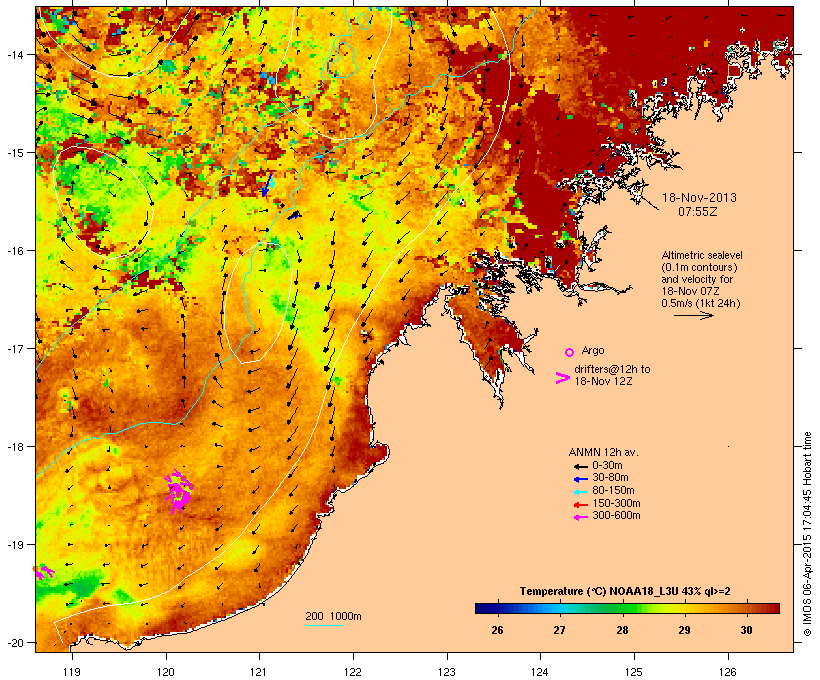Screen dimensions: 820x680
Task: Click the magenta drifter cluster near 120E 18.5S
Action: pyautogui.click(x=178, y=491)
